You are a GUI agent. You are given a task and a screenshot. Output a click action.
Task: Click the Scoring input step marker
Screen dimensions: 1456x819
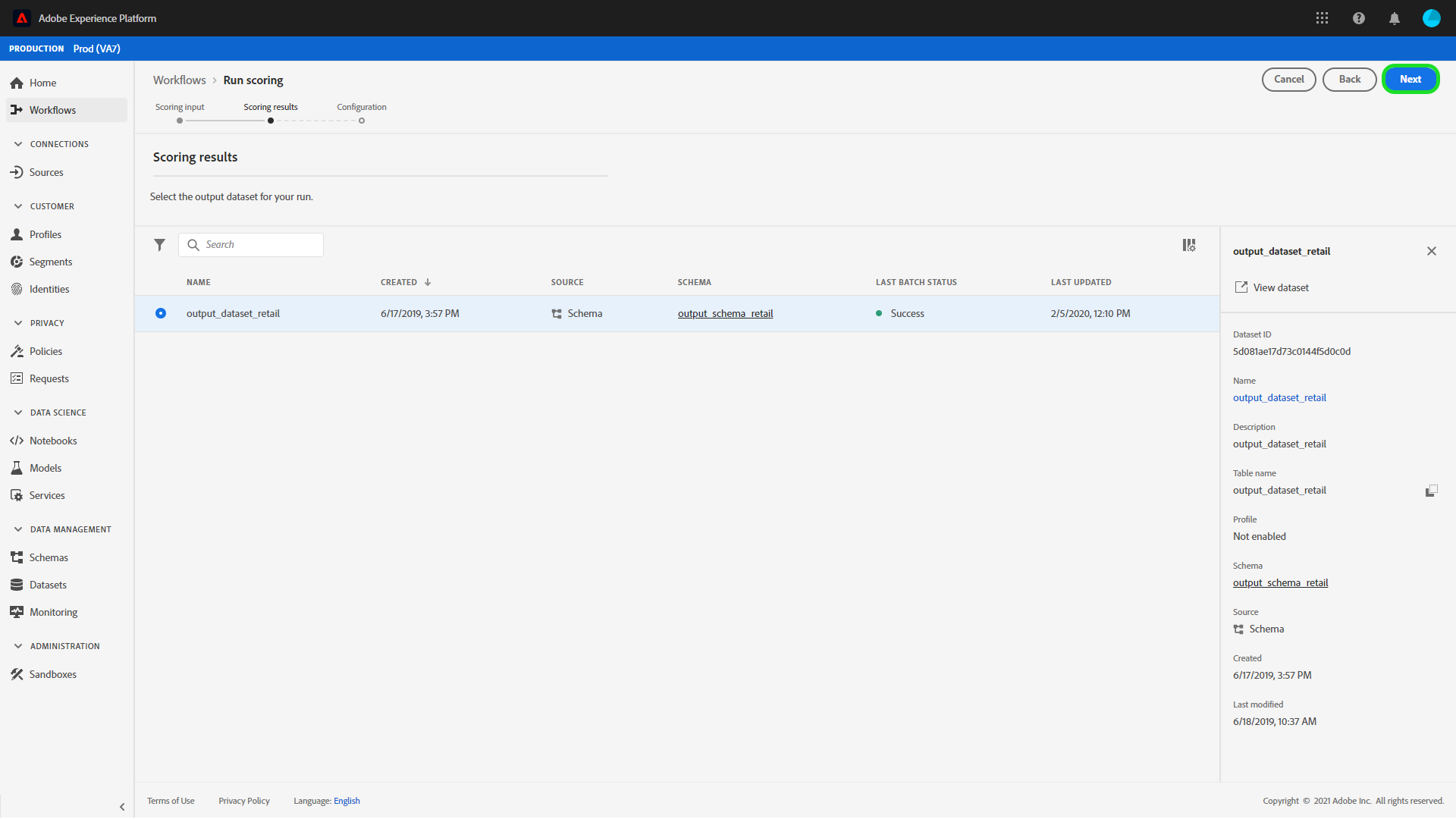(x=180, y=121)
